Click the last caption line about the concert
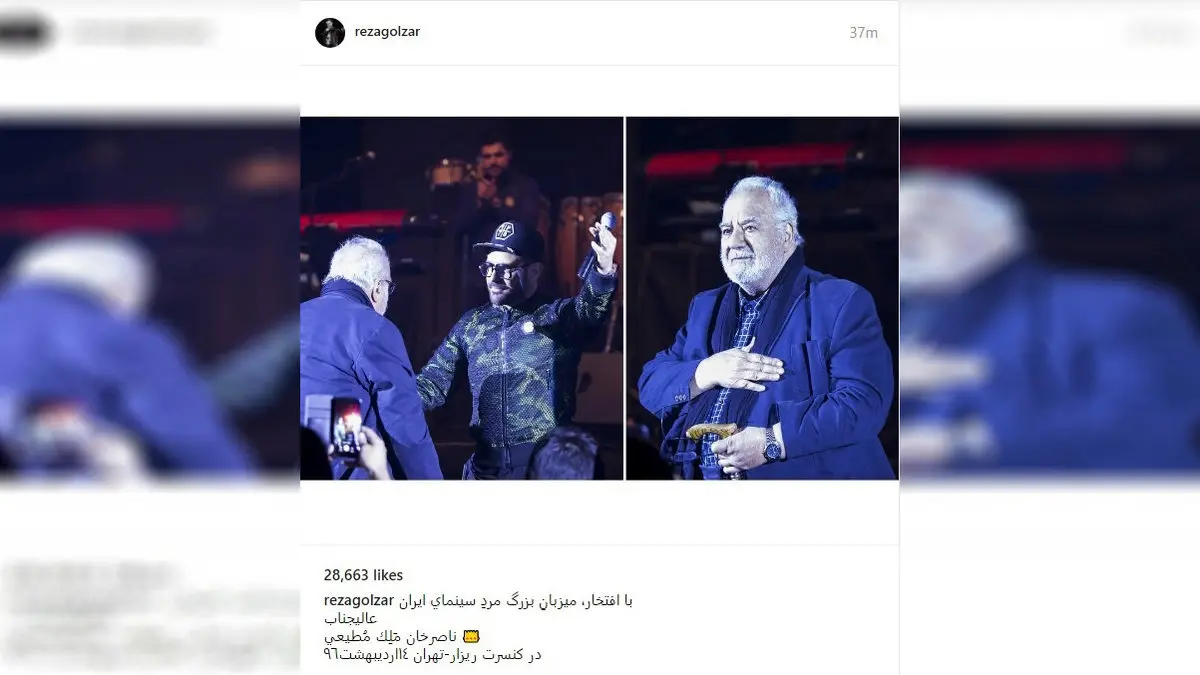The image size is (1200, 675). 432,655
